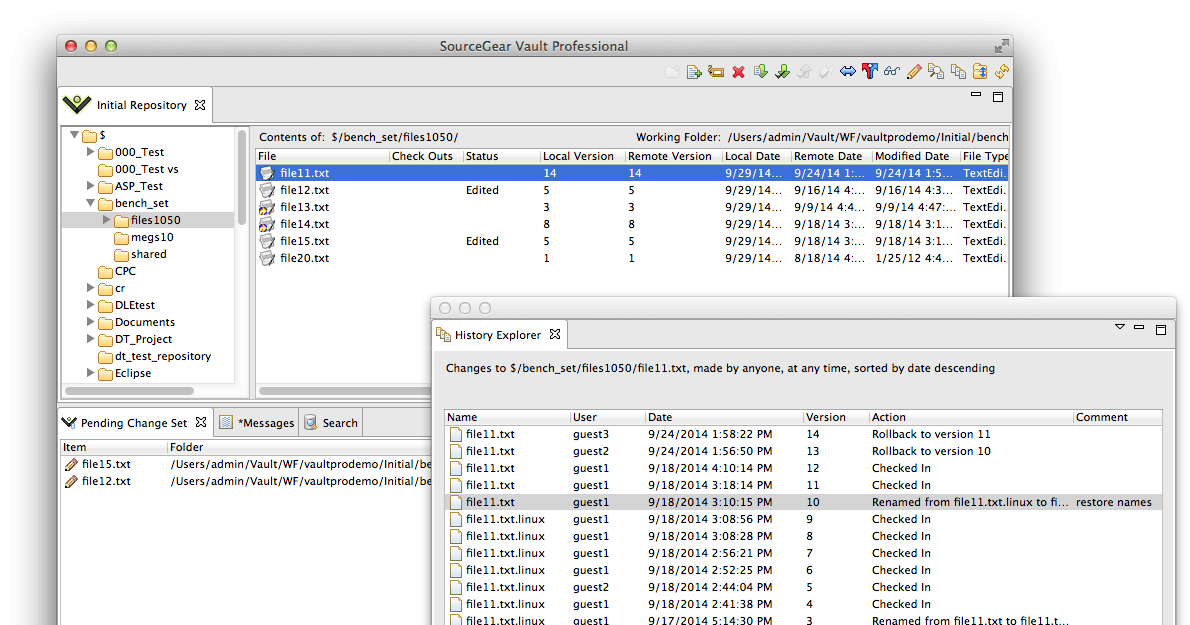Sort file list by Local Version column
The width and height of the screenshot is (1190, 625).
[582, 156]
